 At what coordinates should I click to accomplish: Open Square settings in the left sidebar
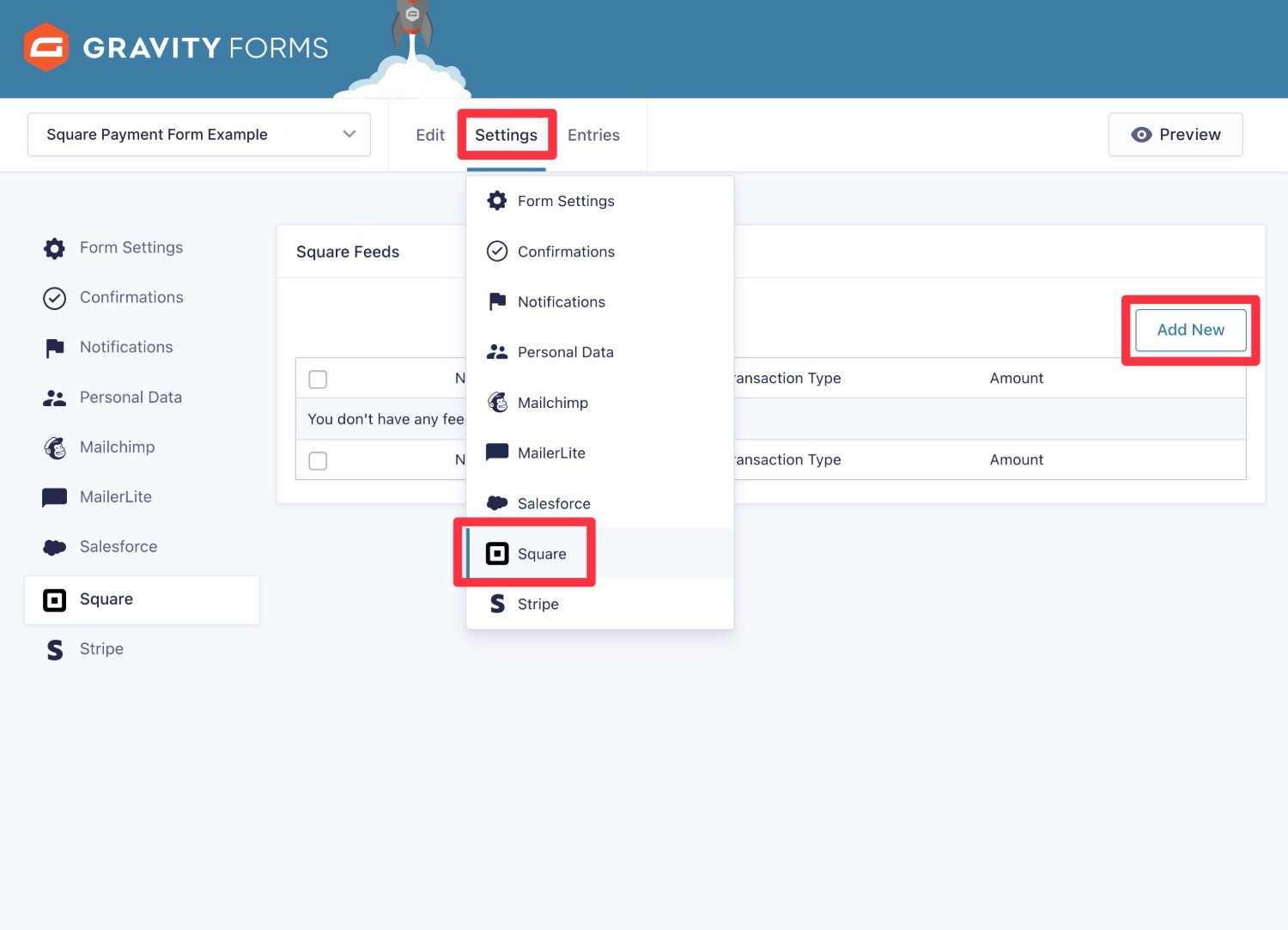tap(142, 600)
